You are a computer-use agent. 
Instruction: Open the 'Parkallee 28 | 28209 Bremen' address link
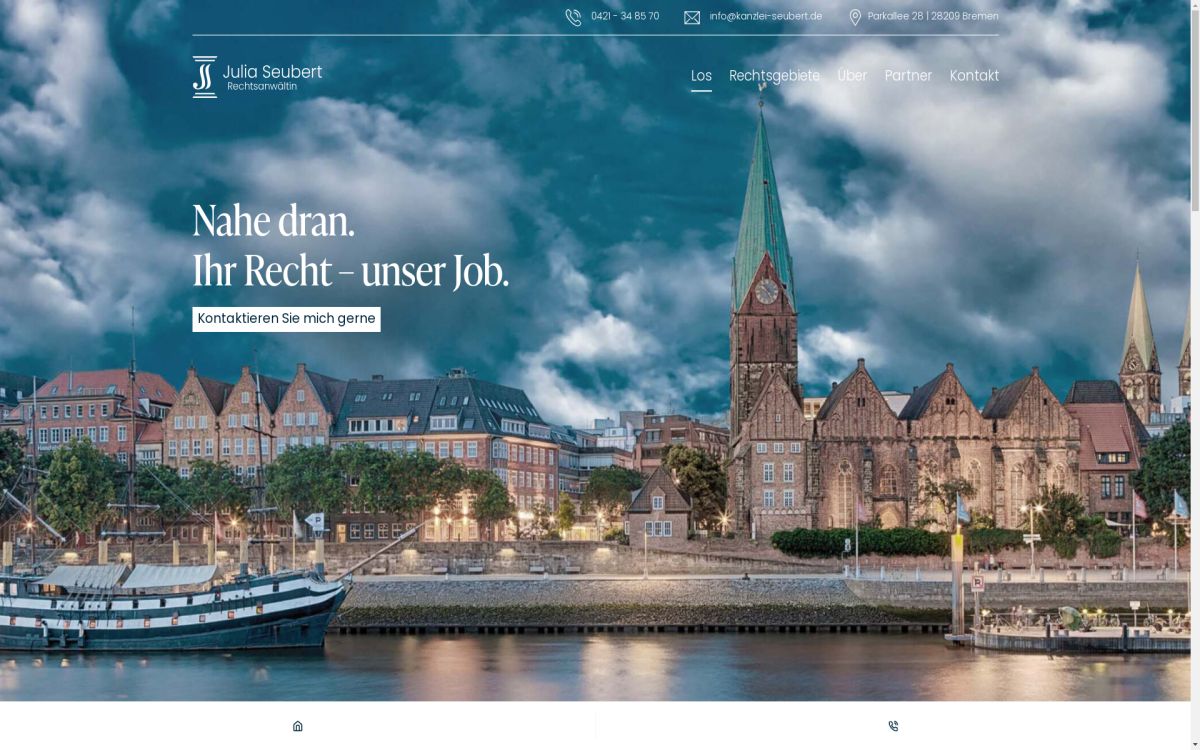[933, 16]
